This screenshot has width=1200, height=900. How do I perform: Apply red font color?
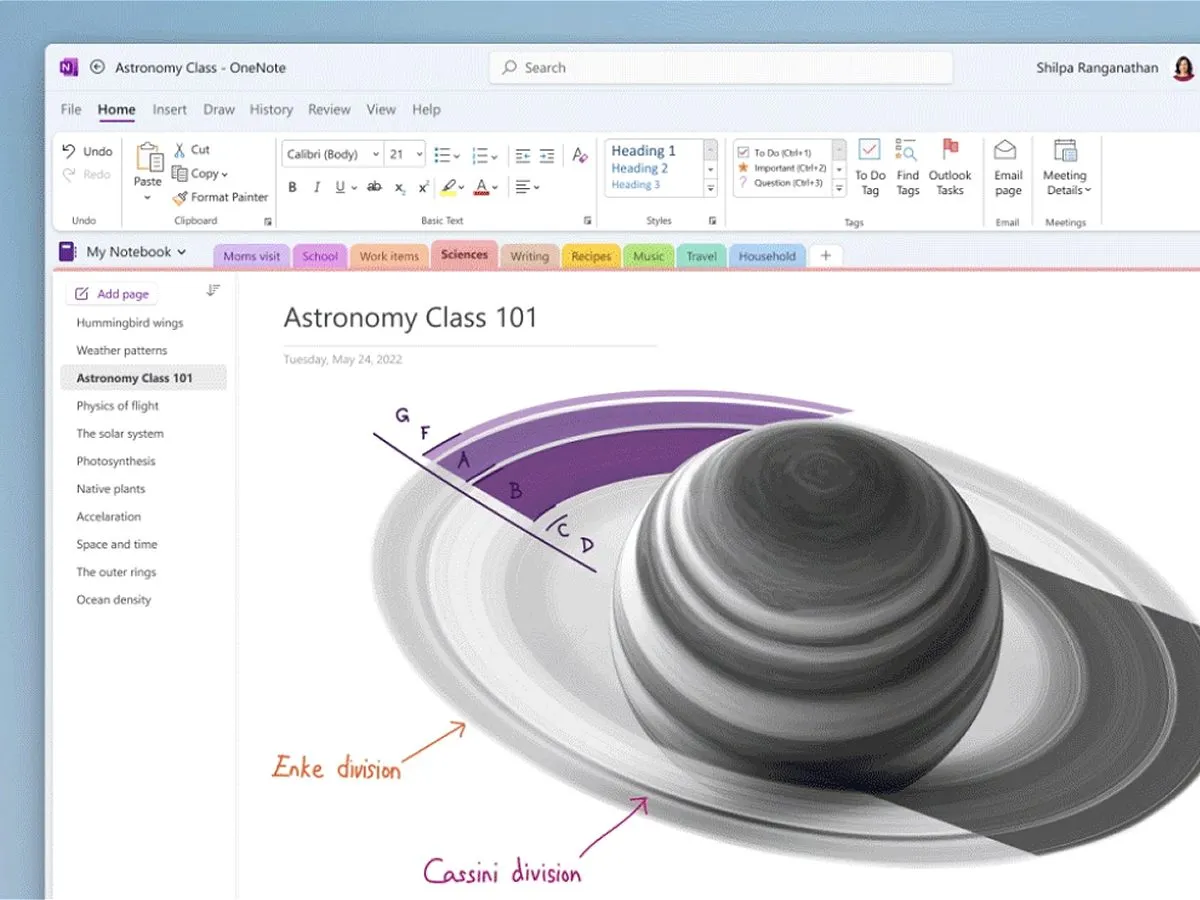click(482, 187)
